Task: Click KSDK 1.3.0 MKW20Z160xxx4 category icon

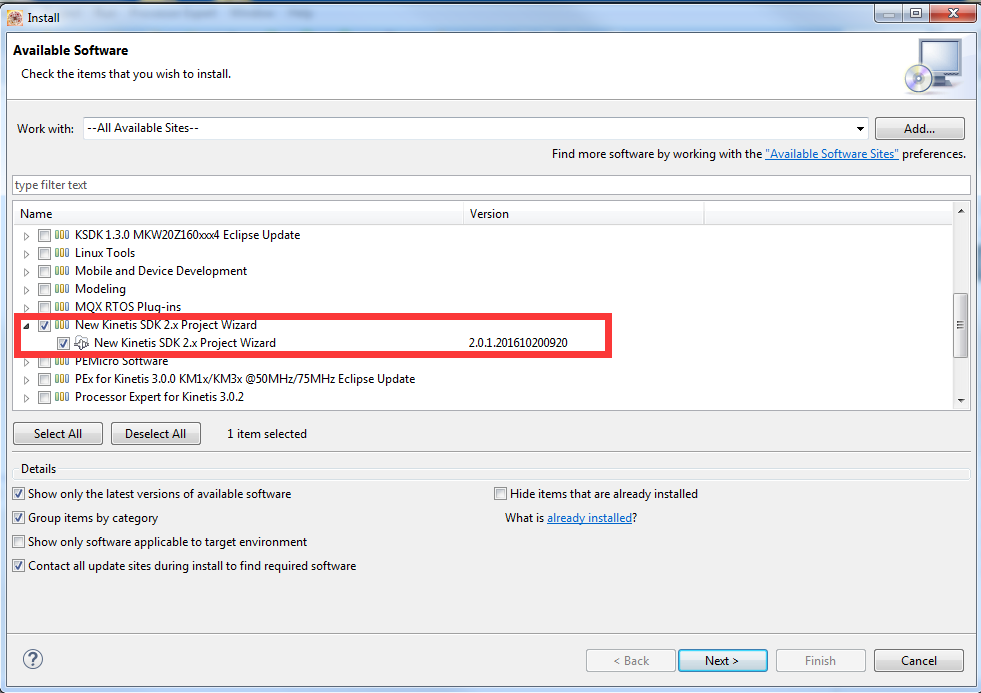Action: [x=62, y=235]
